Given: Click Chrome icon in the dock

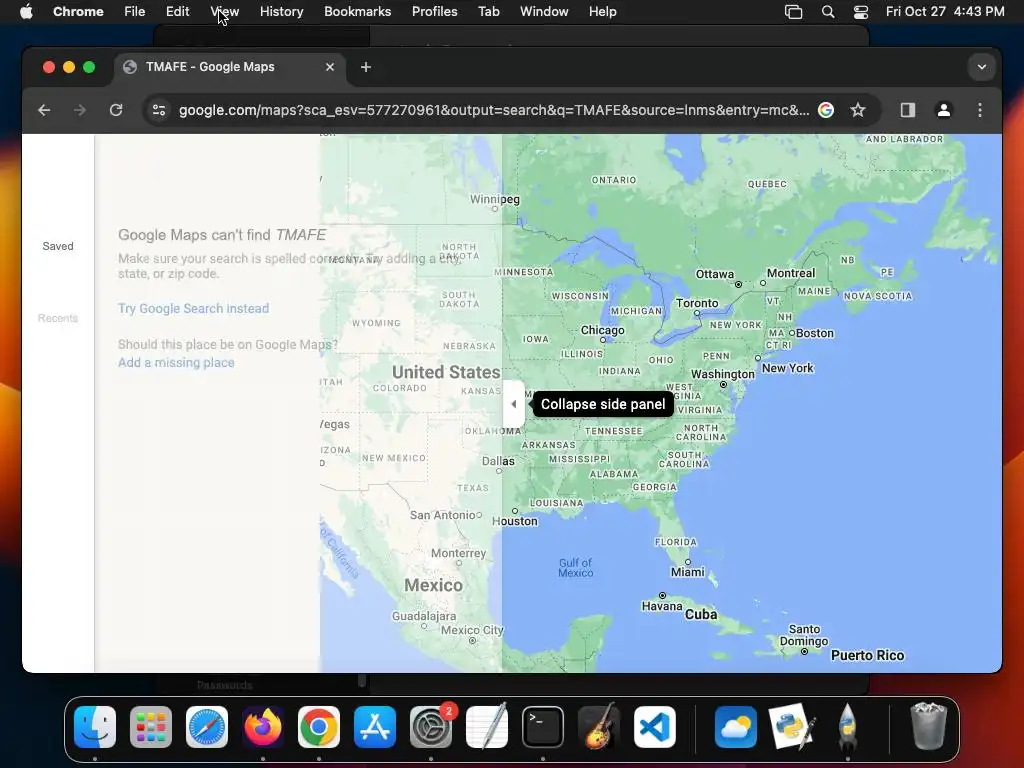Looking at the screenshot, I should (319, 727).
